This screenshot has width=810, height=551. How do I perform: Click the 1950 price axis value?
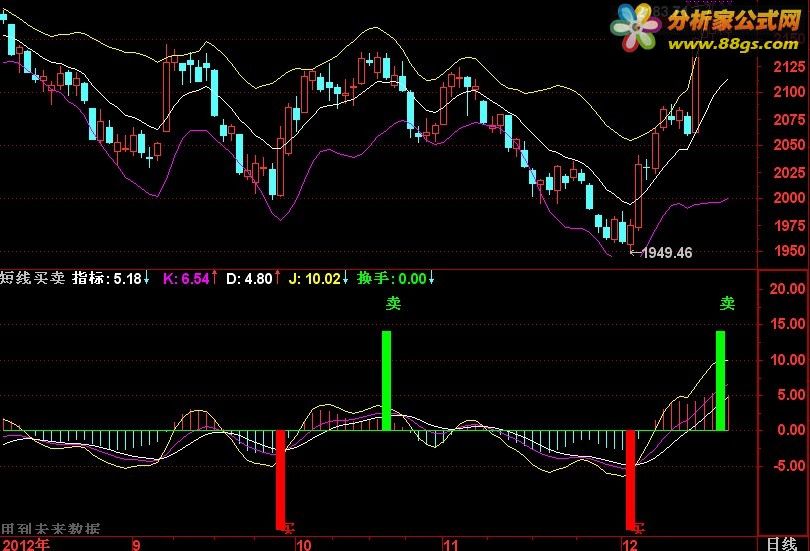tap(789, 251)
